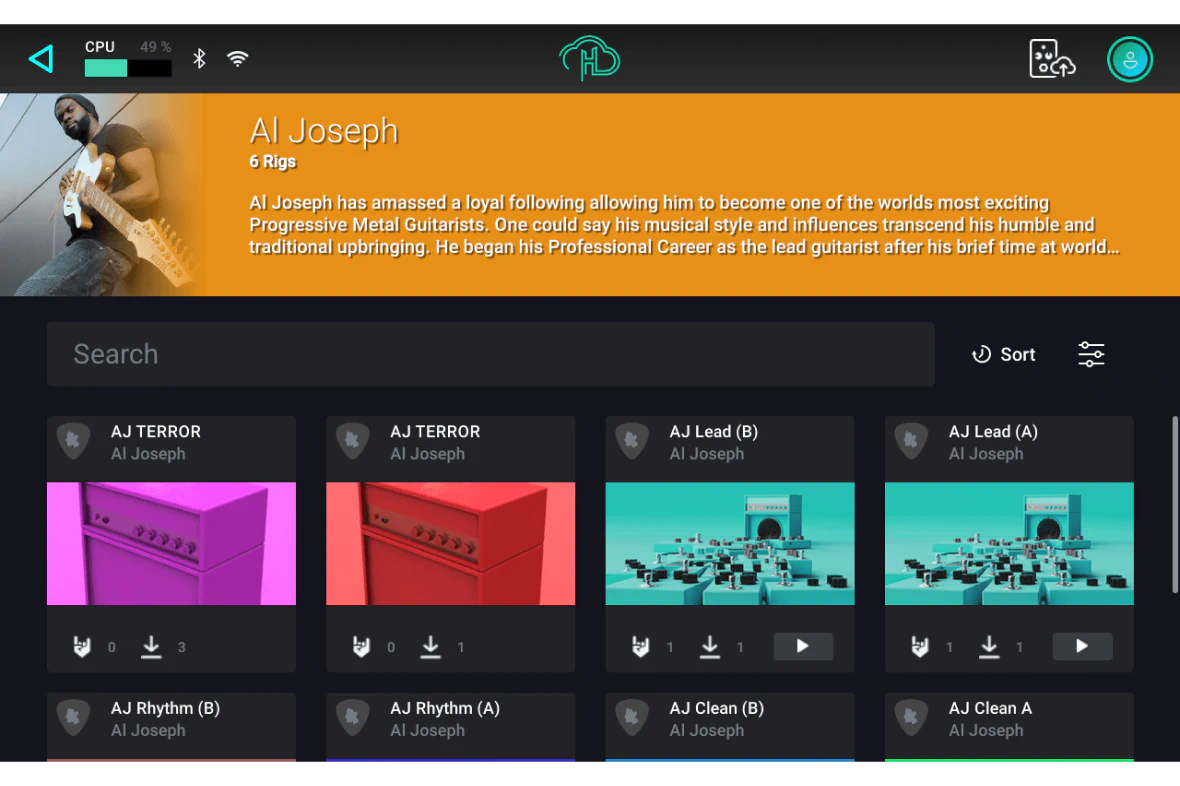1180x786 pixels.
Task: Open the filter sliders icon
Action: pos(1091,355)
